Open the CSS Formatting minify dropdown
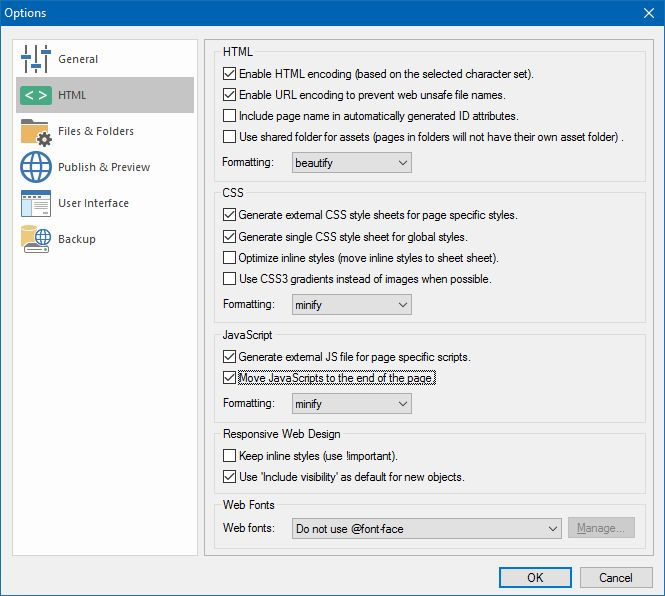Viewport: 665px width, 596px height. tap(352, 305)
